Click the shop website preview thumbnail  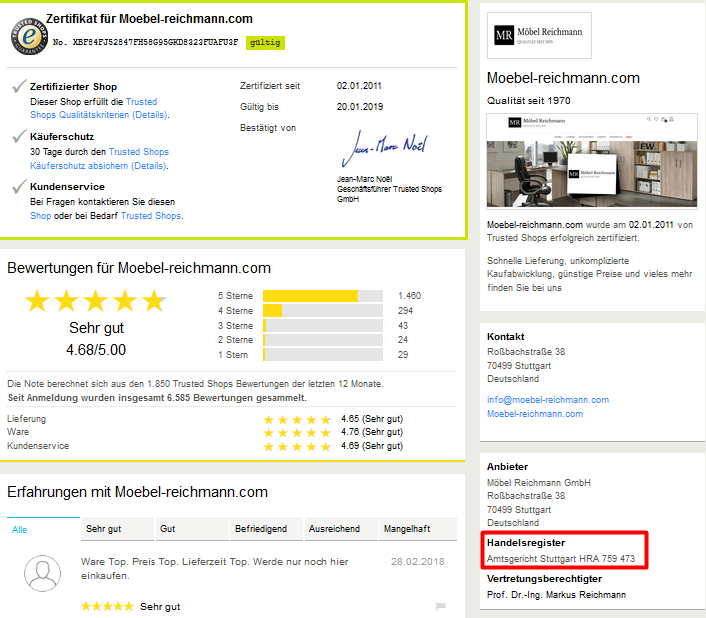tap(592, 162)
